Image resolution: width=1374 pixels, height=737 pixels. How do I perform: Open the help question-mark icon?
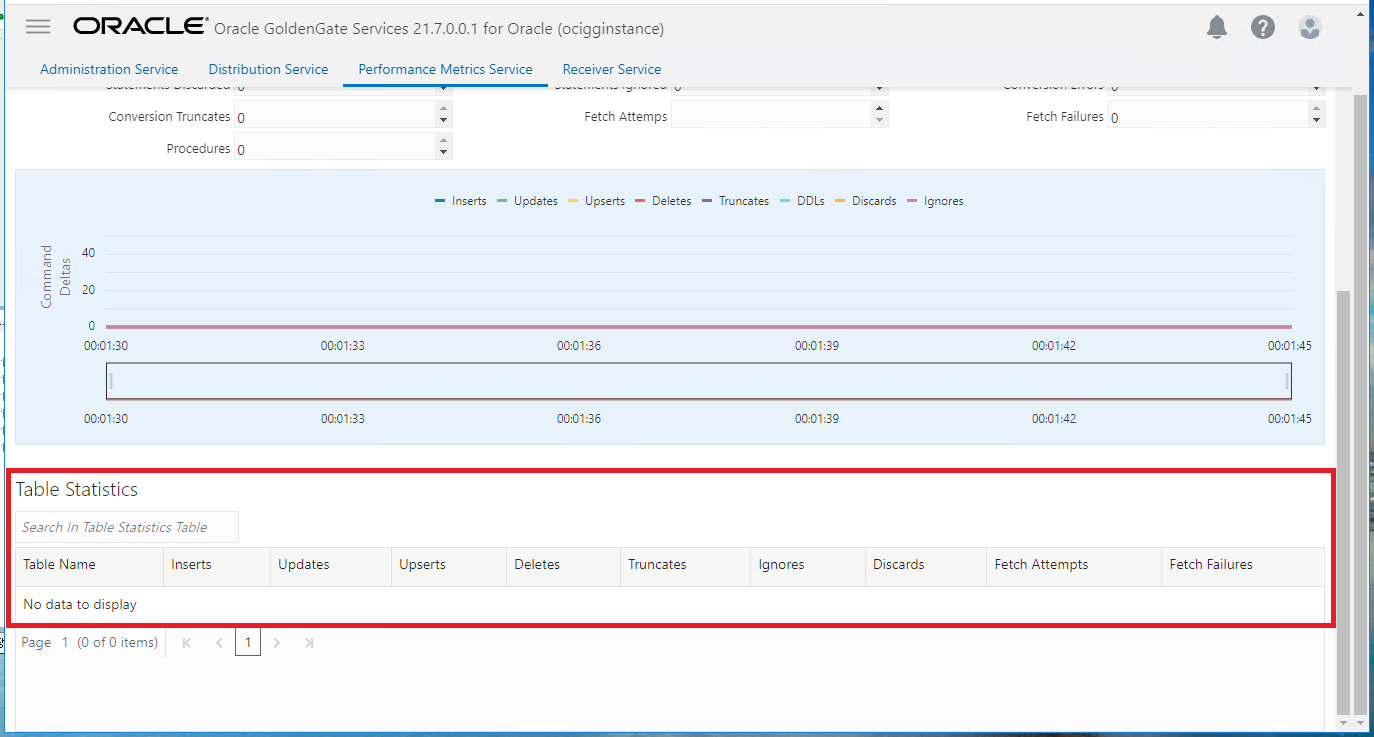1263,28
